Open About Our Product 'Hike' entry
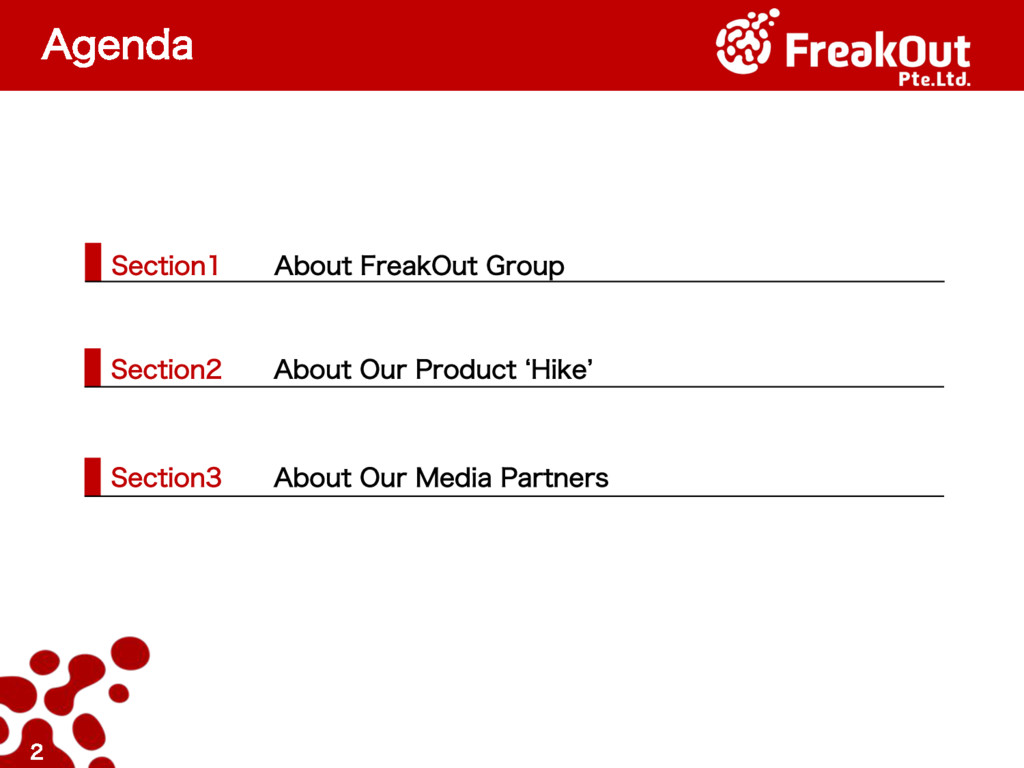 [434, 370]
